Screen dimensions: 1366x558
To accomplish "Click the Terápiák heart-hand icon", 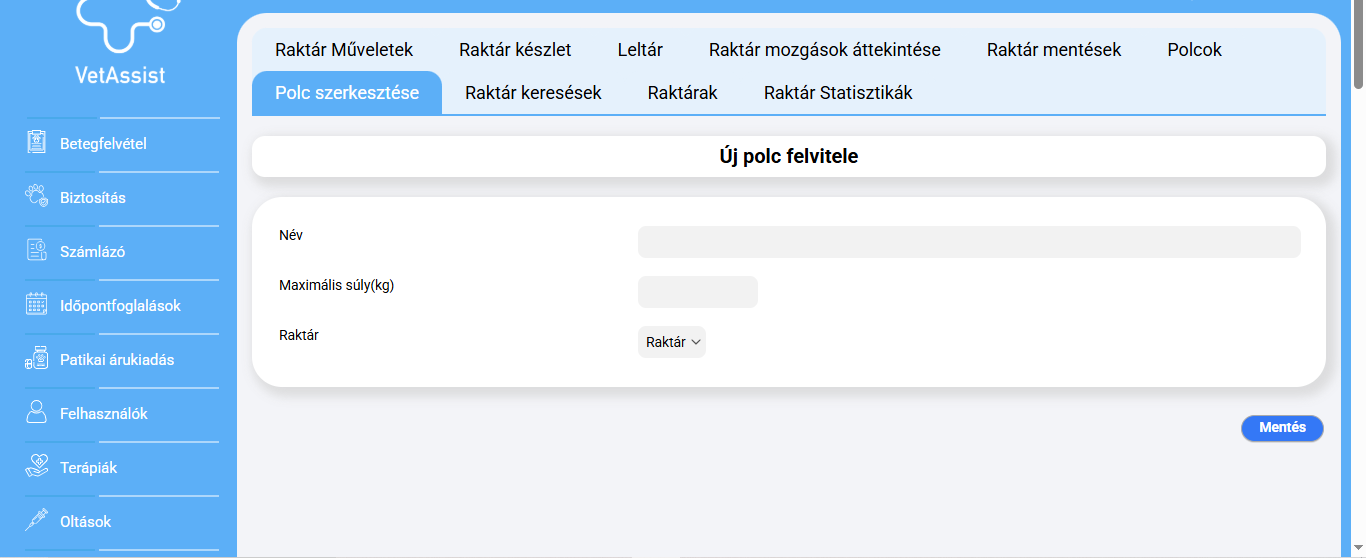I will click(37, 467).
